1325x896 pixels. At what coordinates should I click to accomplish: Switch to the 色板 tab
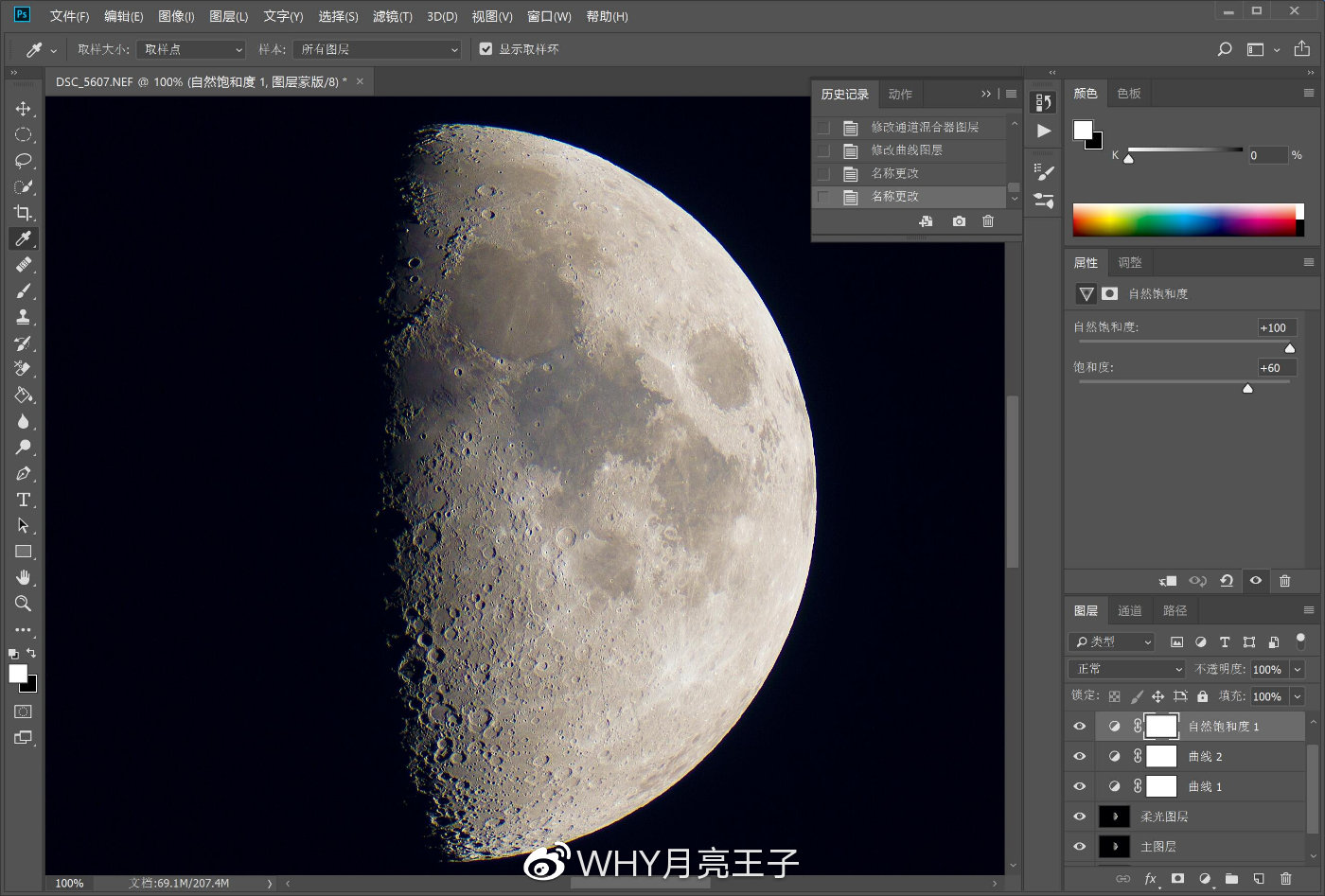1129,93
